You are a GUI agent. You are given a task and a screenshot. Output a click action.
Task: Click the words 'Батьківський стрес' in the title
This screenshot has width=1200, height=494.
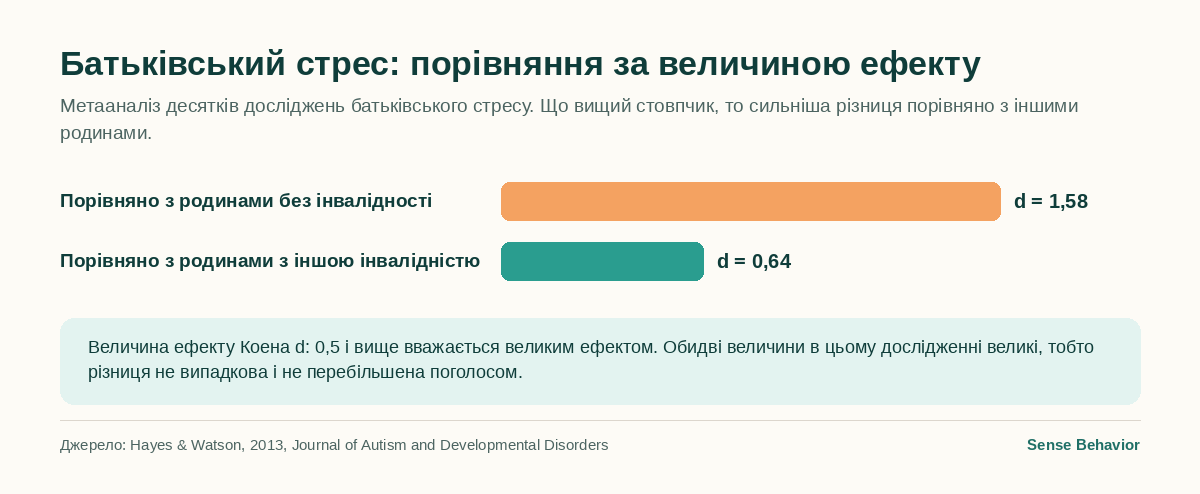tap(223, 63)
